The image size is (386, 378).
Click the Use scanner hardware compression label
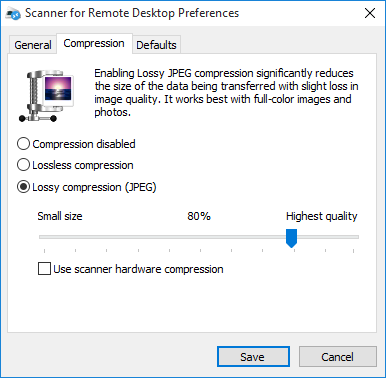point(138,269)
